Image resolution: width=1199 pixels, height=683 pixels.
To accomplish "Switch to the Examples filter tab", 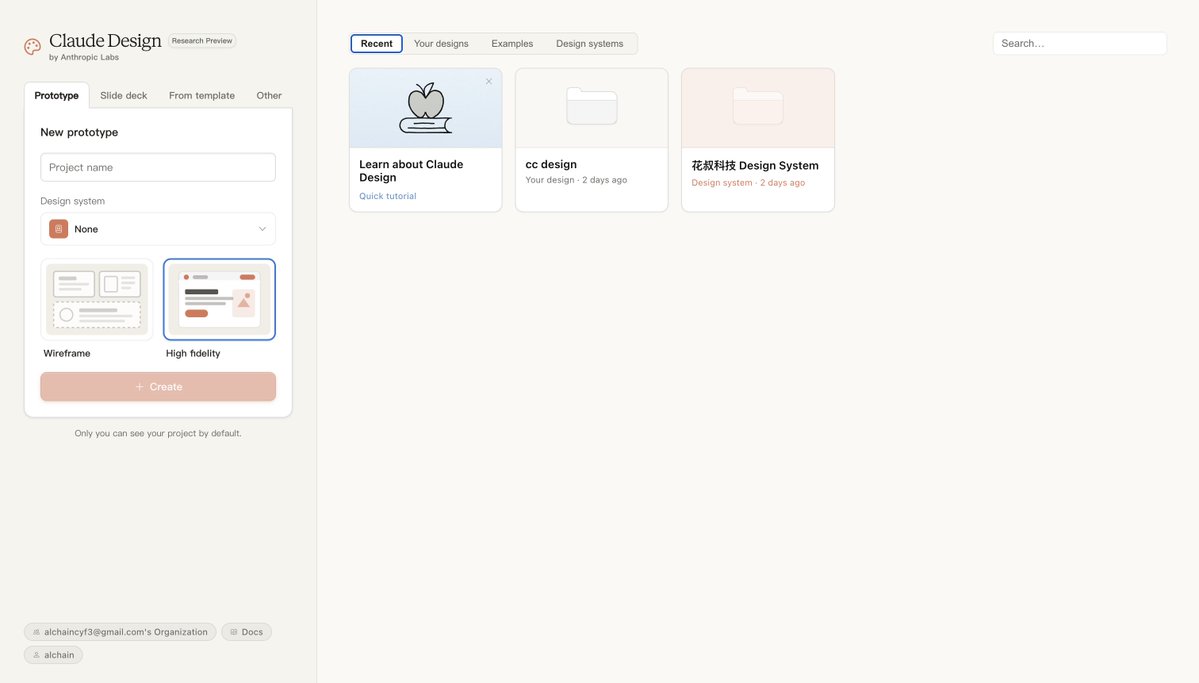I will [512, 44].
